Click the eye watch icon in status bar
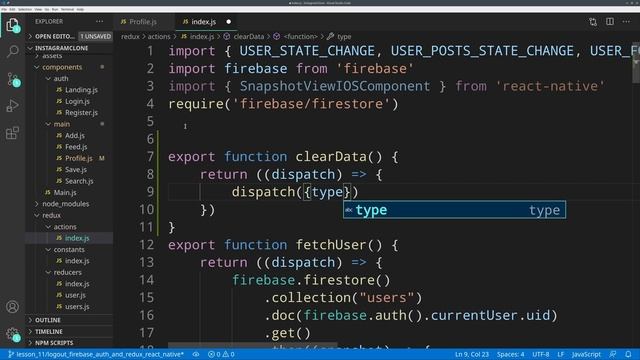 [196, 354]
